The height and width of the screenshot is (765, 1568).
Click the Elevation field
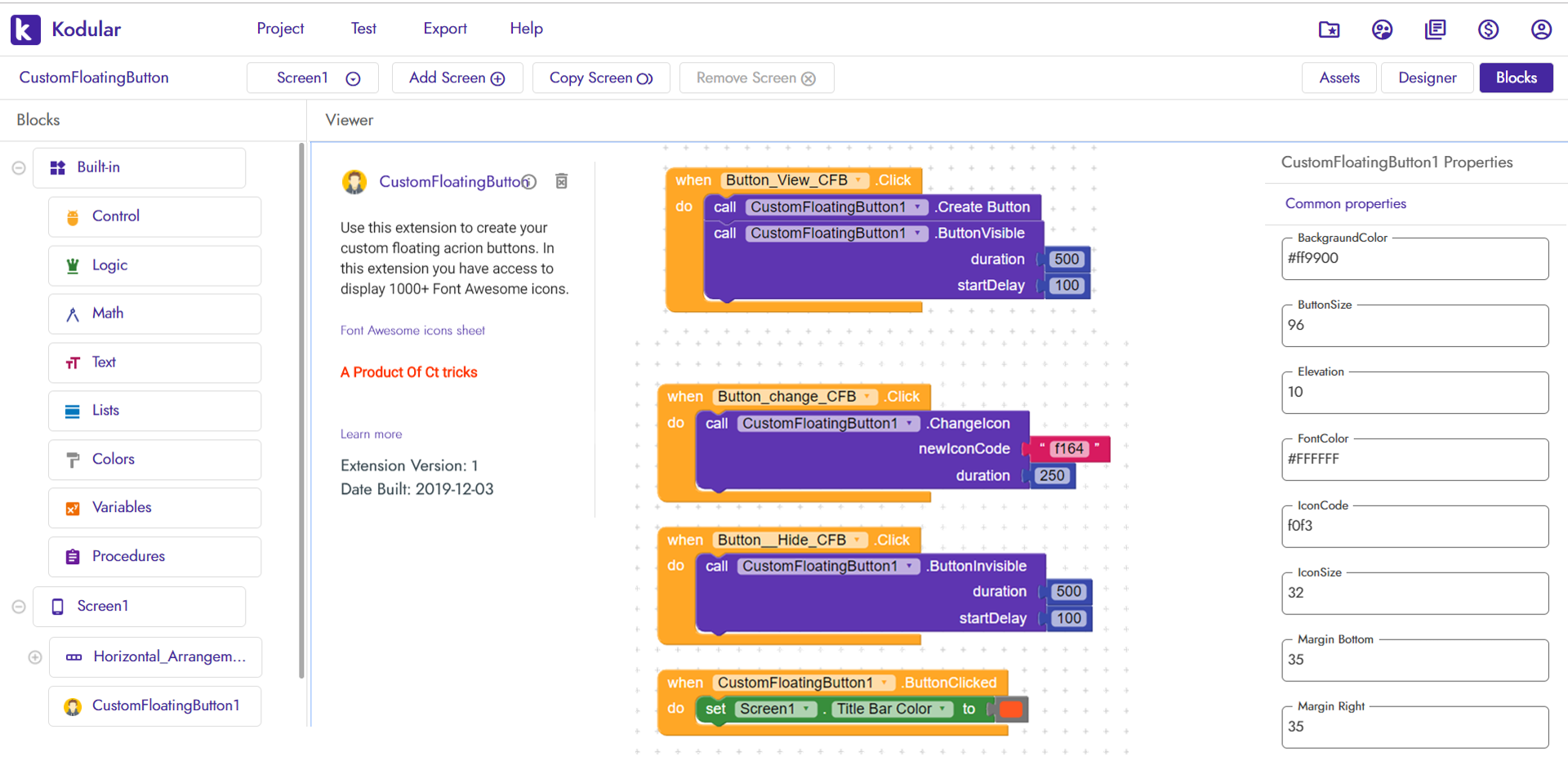1414,393
